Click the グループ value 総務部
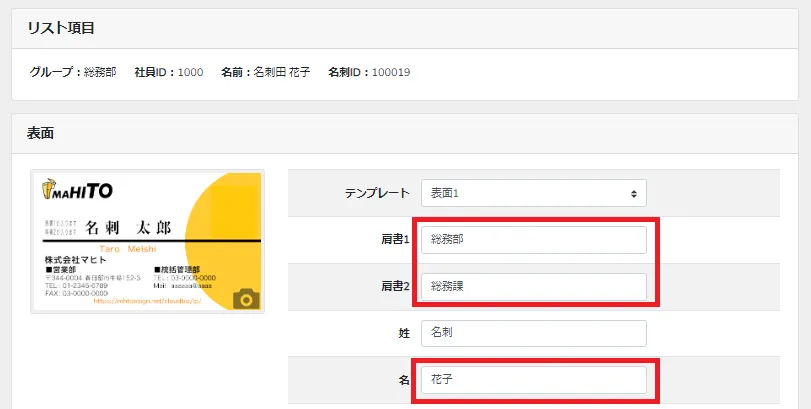 (100, 72)
